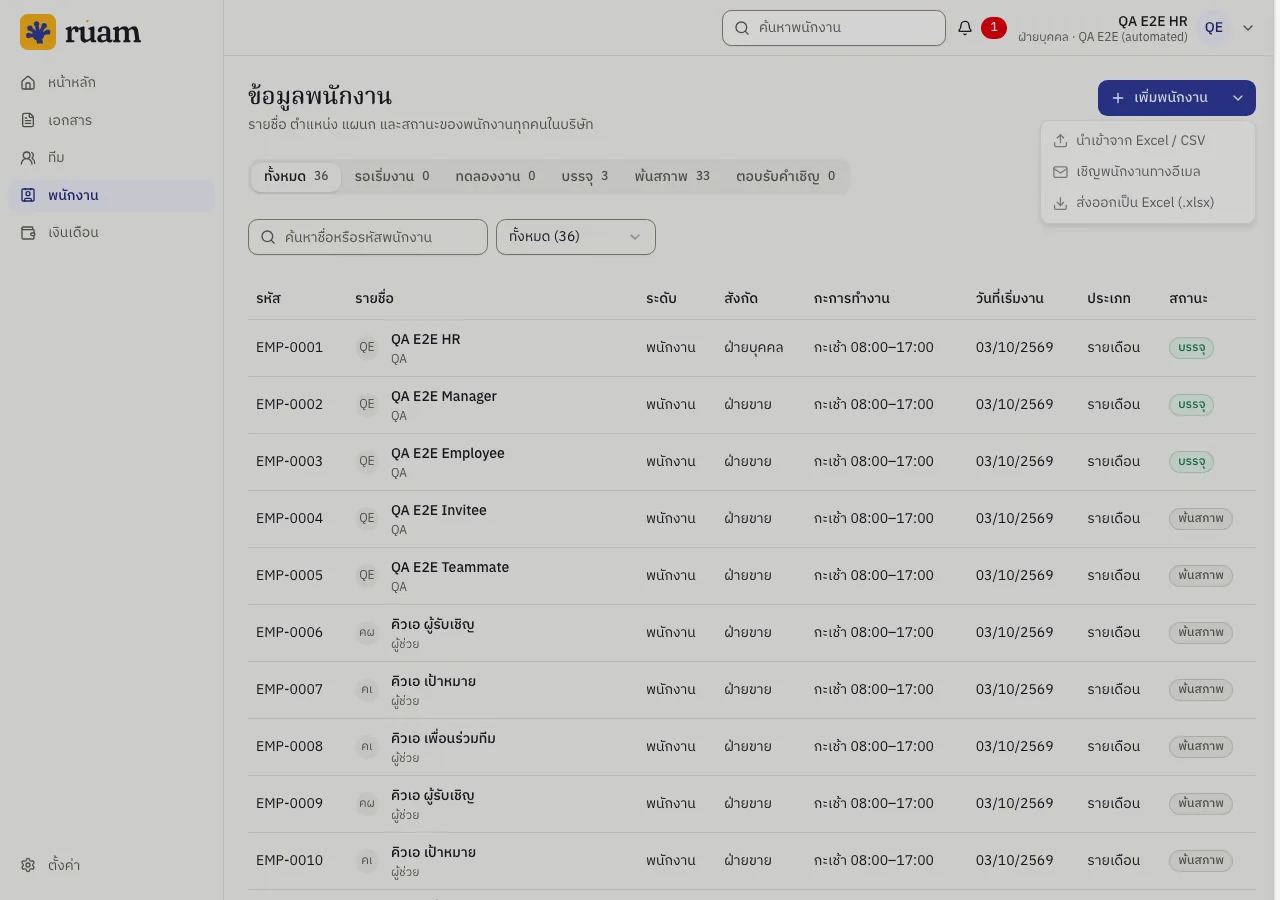
Task: Go to the ทีม team page
Action: (111, 157)
